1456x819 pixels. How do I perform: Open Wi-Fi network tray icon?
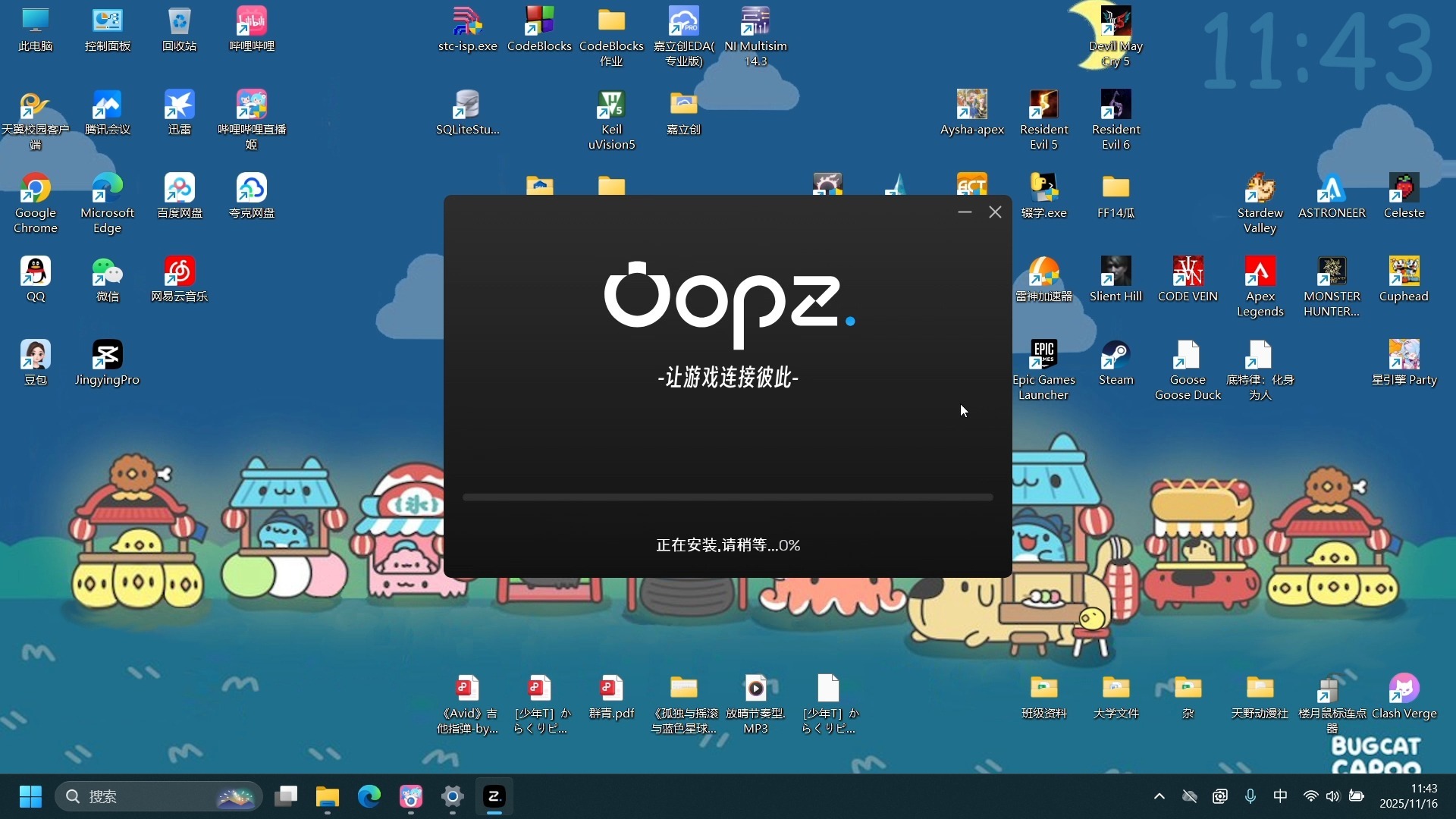[1310, 796]
